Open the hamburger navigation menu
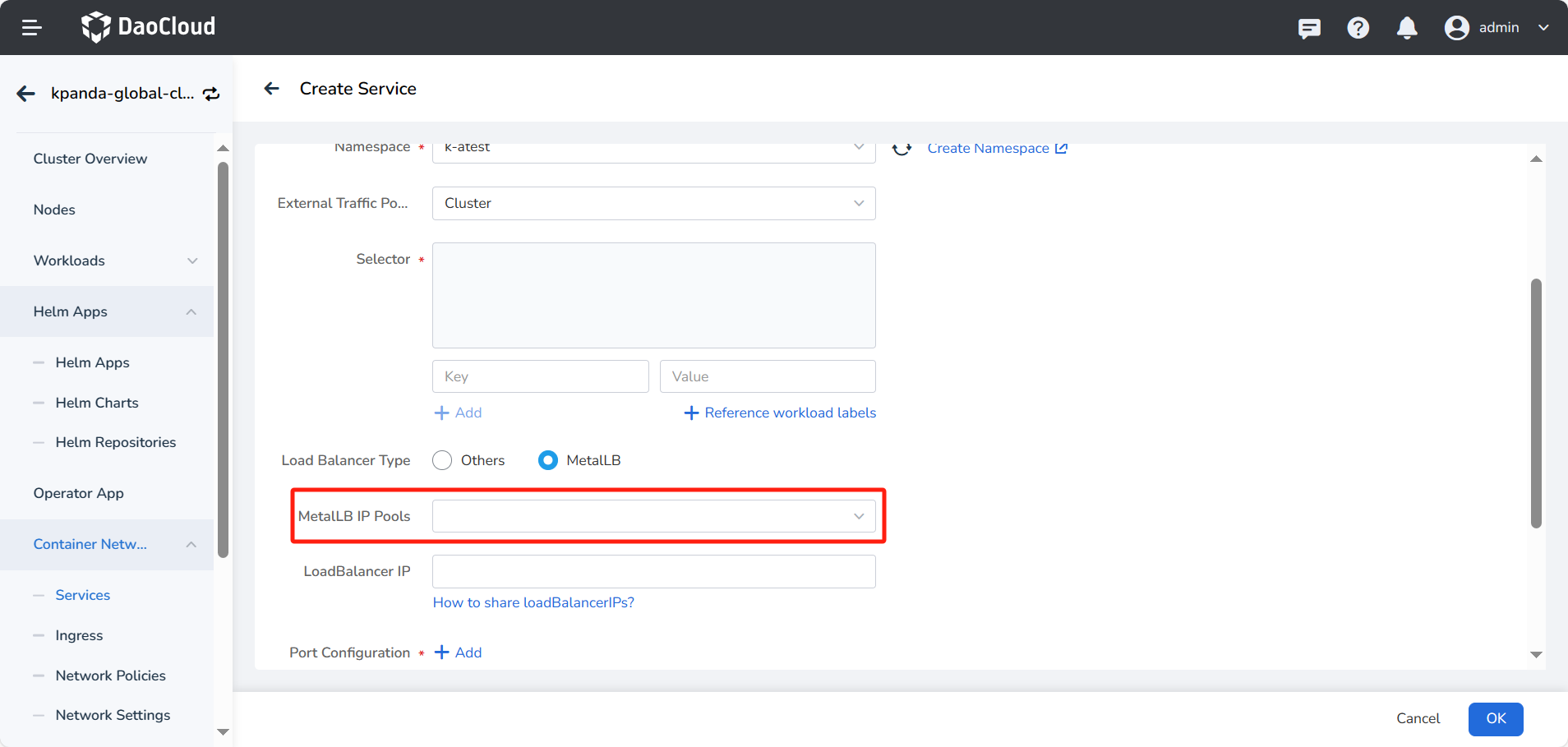 32,27
